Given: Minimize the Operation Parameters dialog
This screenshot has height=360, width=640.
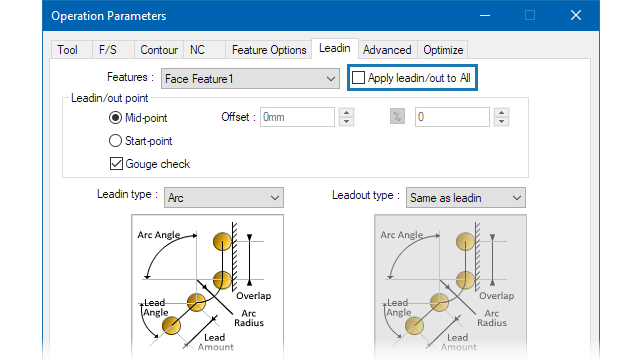Looking at the screenshot, I should [x=485, y=16].
